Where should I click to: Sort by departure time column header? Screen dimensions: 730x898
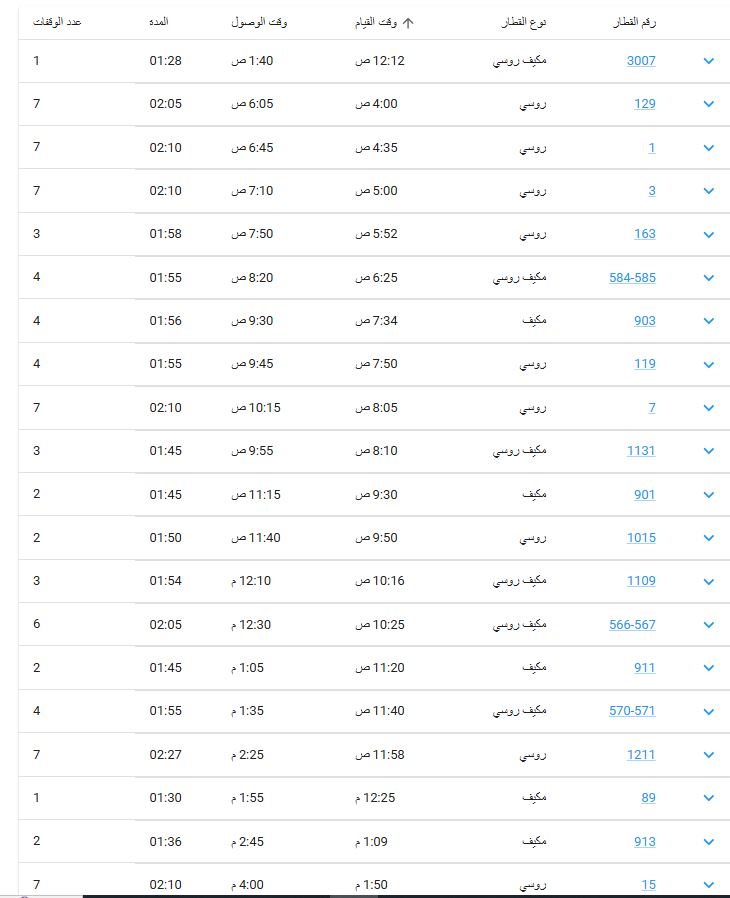[x=376, y=22]
